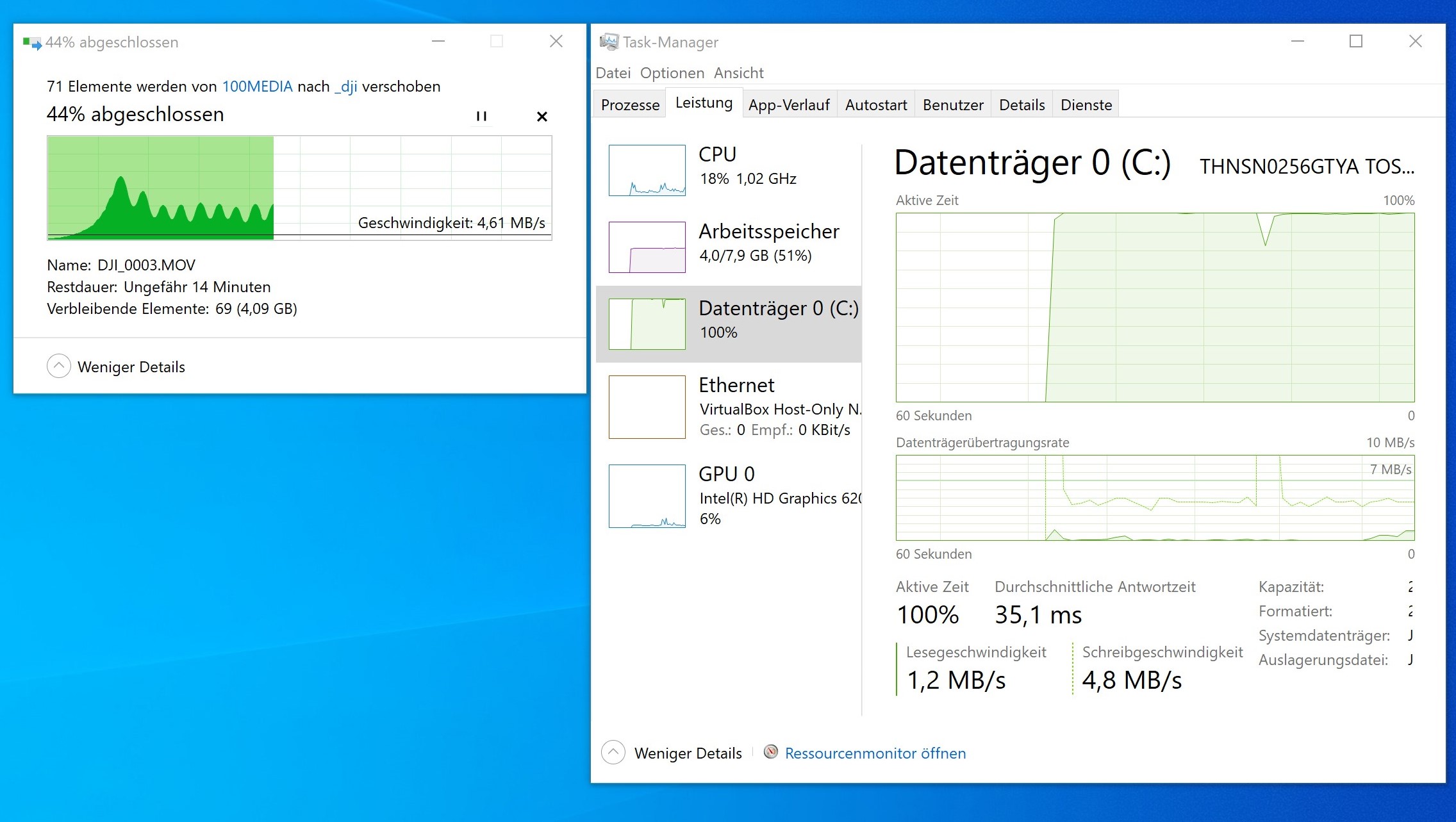This screenshot has width=1456, height=822.
Task: Cancel the file move operation
Action: pos(542,116)
